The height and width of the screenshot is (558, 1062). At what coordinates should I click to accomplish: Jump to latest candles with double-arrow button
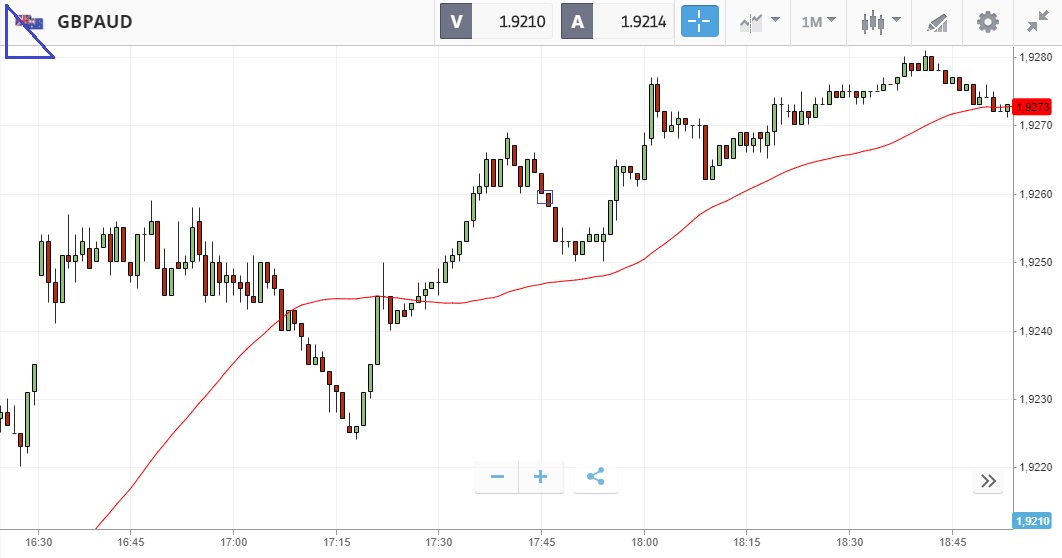click(988, 481)
